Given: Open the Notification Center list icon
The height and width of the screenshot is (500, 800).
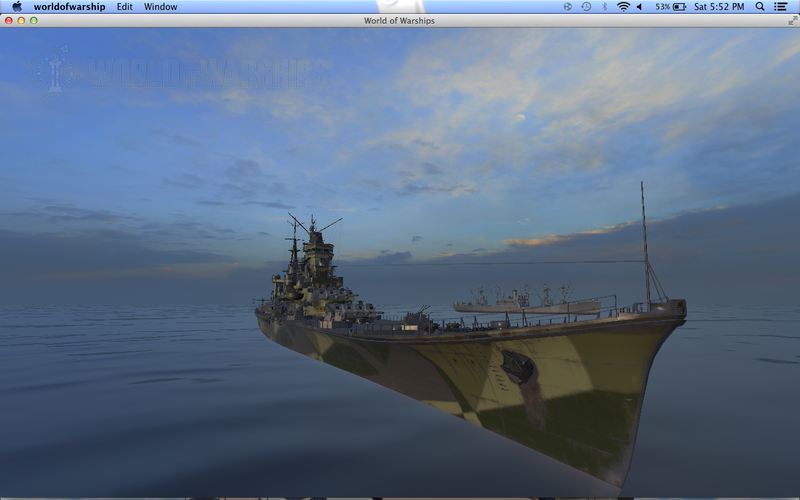Looking at the screenshot, I should pos(781,7).
